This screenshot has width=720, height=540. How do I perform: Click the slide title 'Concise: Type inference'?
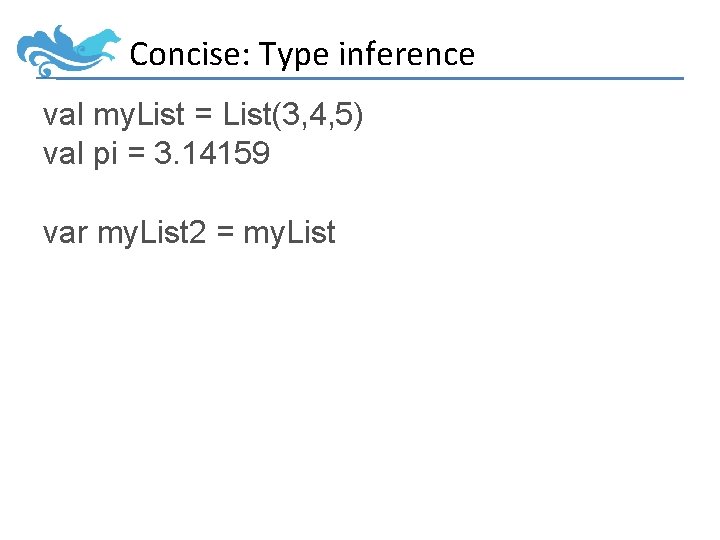tap(302, 54)
